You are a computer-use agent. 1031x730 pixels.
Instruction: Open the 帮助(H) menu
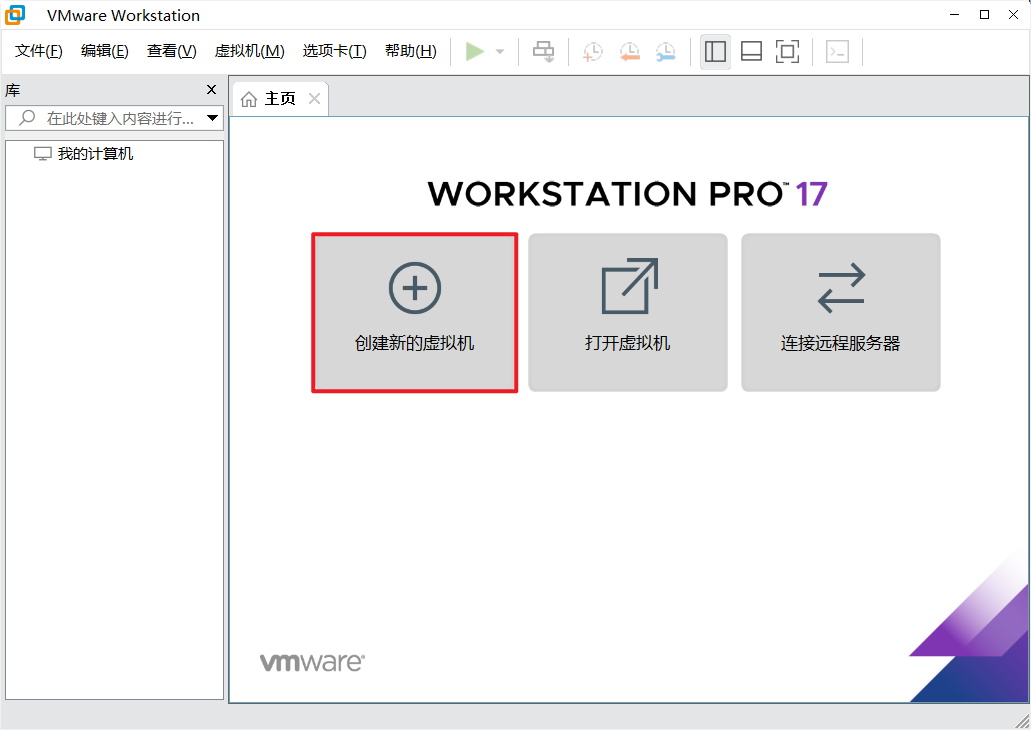click(x=410, y=51)
